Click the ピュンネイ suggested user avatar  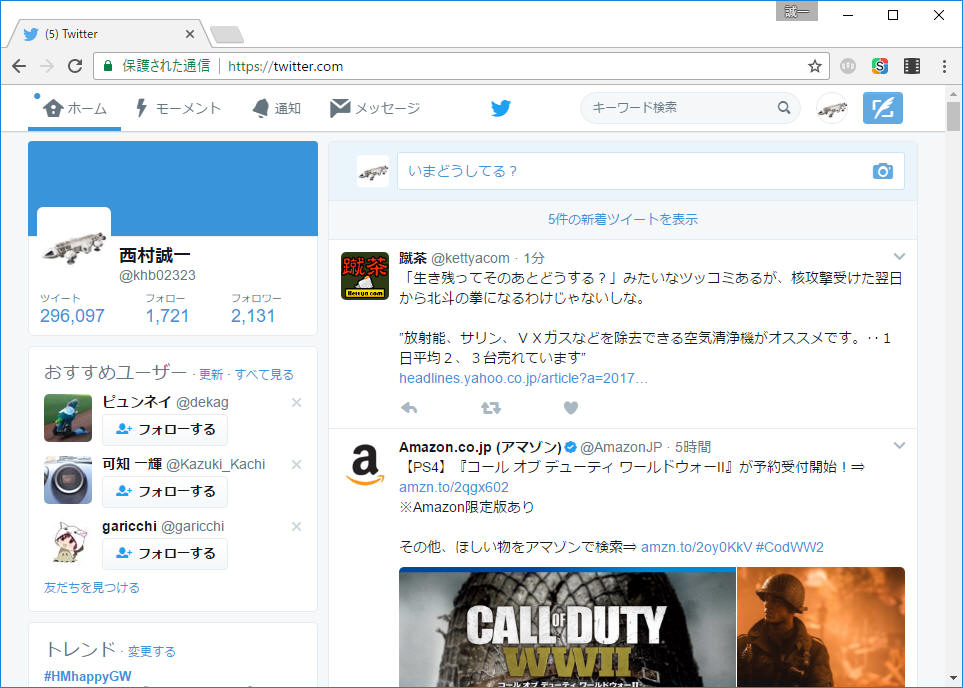point(68,418)
